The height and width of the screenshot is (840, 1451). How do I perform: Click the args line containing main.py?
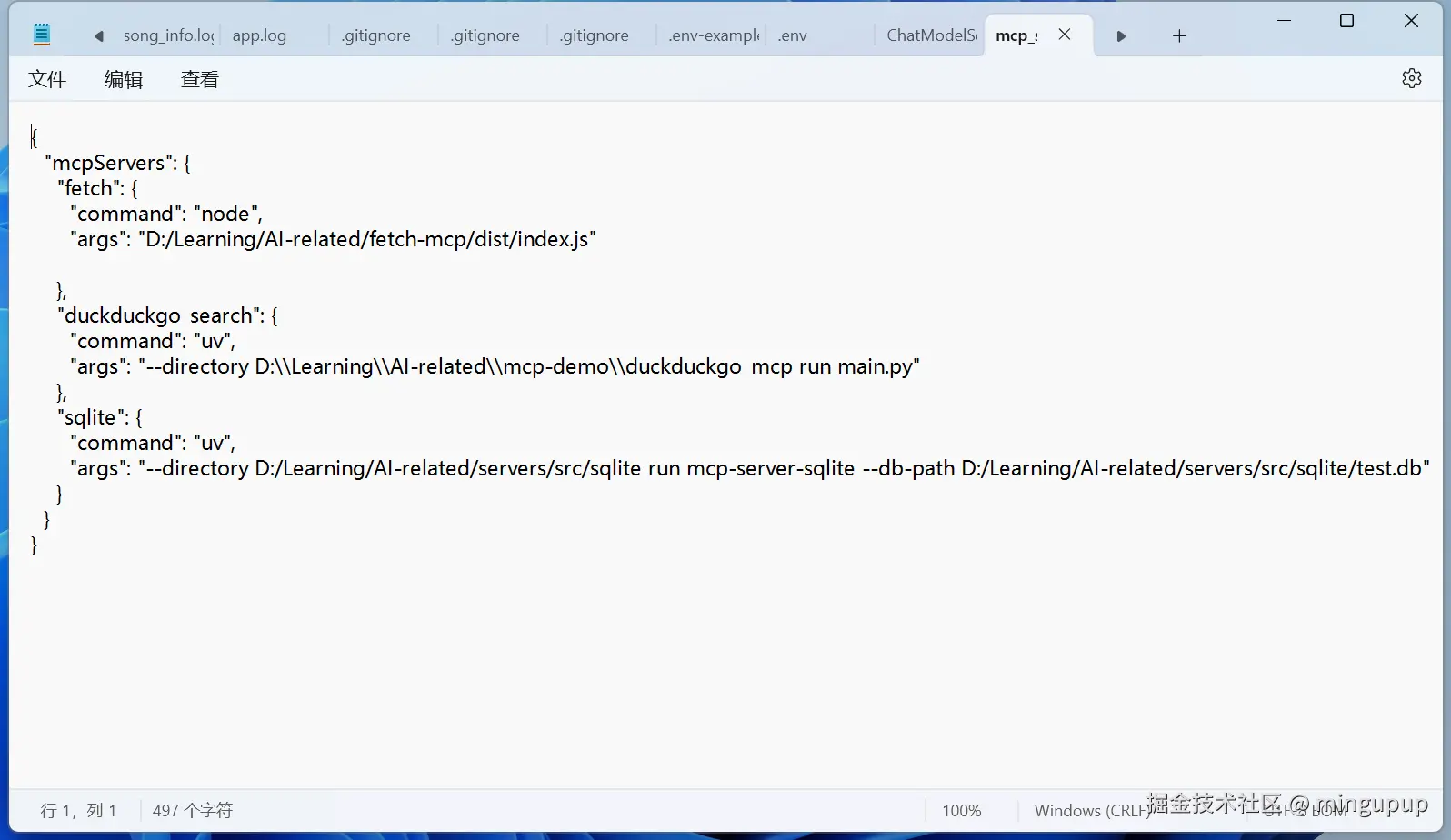(495, 366)
